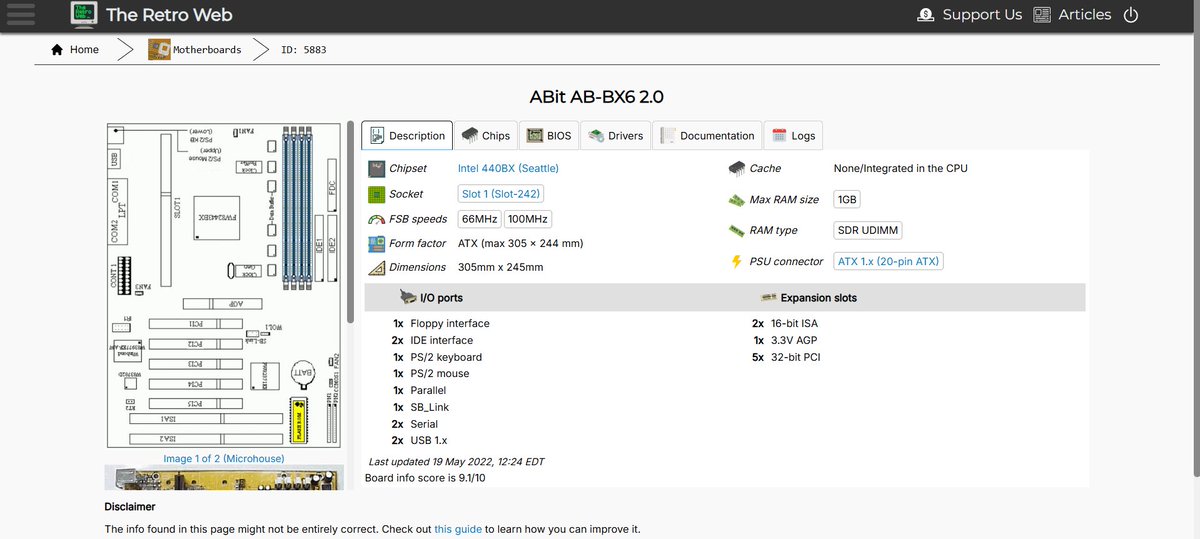Click the ID: 5883 breadcrumb text
The image size is (1200, 539).
(x=303, y=49)
